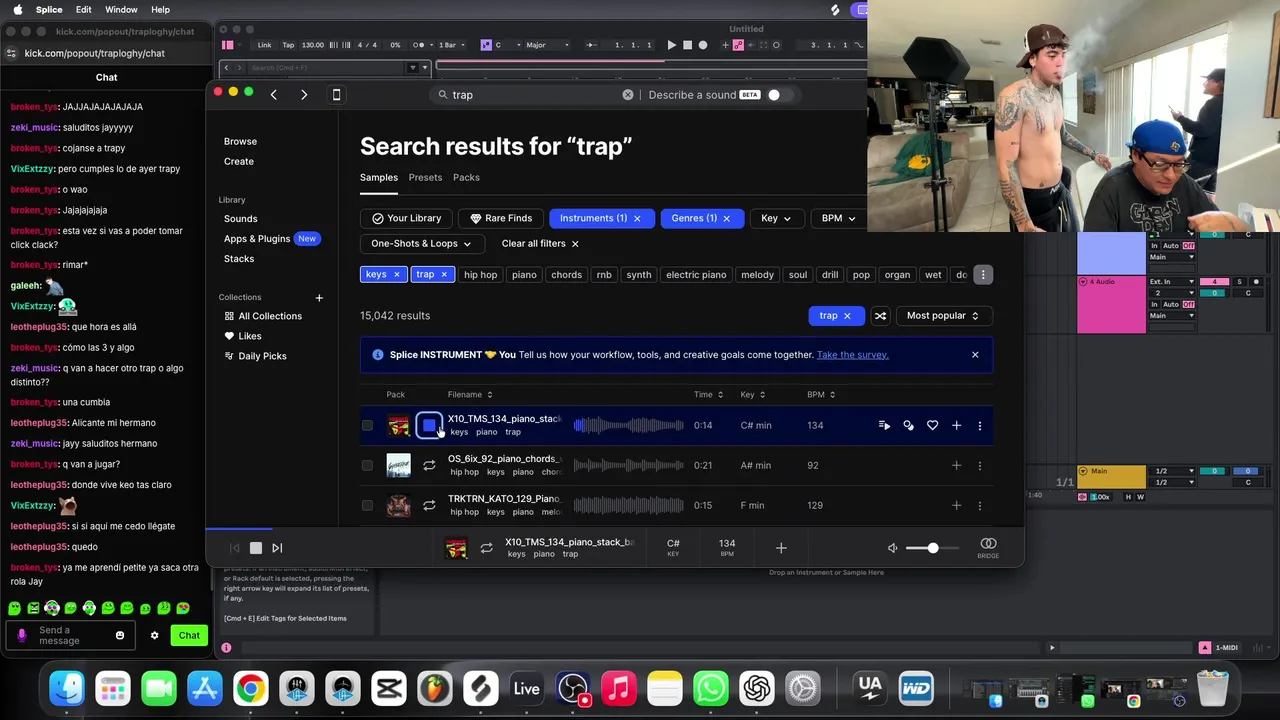Add the chords tag filter
Viewport: 1280px width, 720px height.
click(566, 275)
